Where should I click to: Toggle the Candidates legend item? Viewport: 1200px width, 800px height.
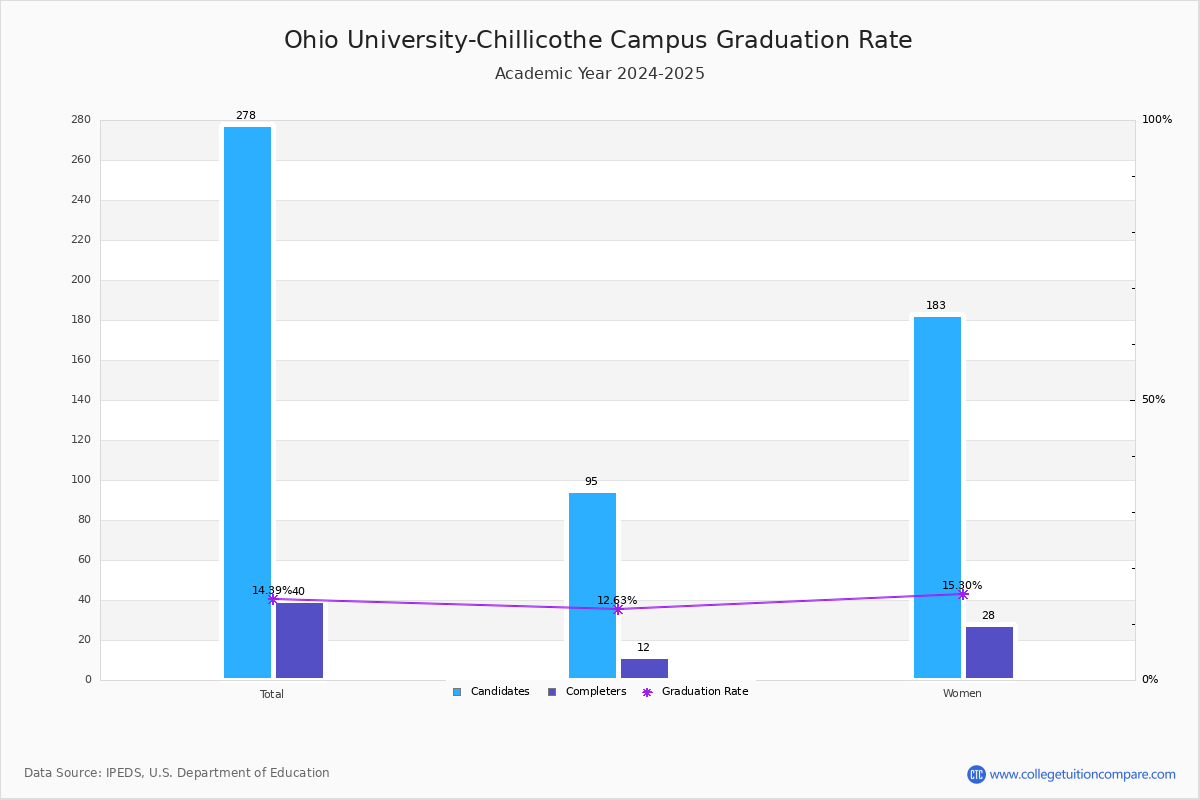pos(490,692)
